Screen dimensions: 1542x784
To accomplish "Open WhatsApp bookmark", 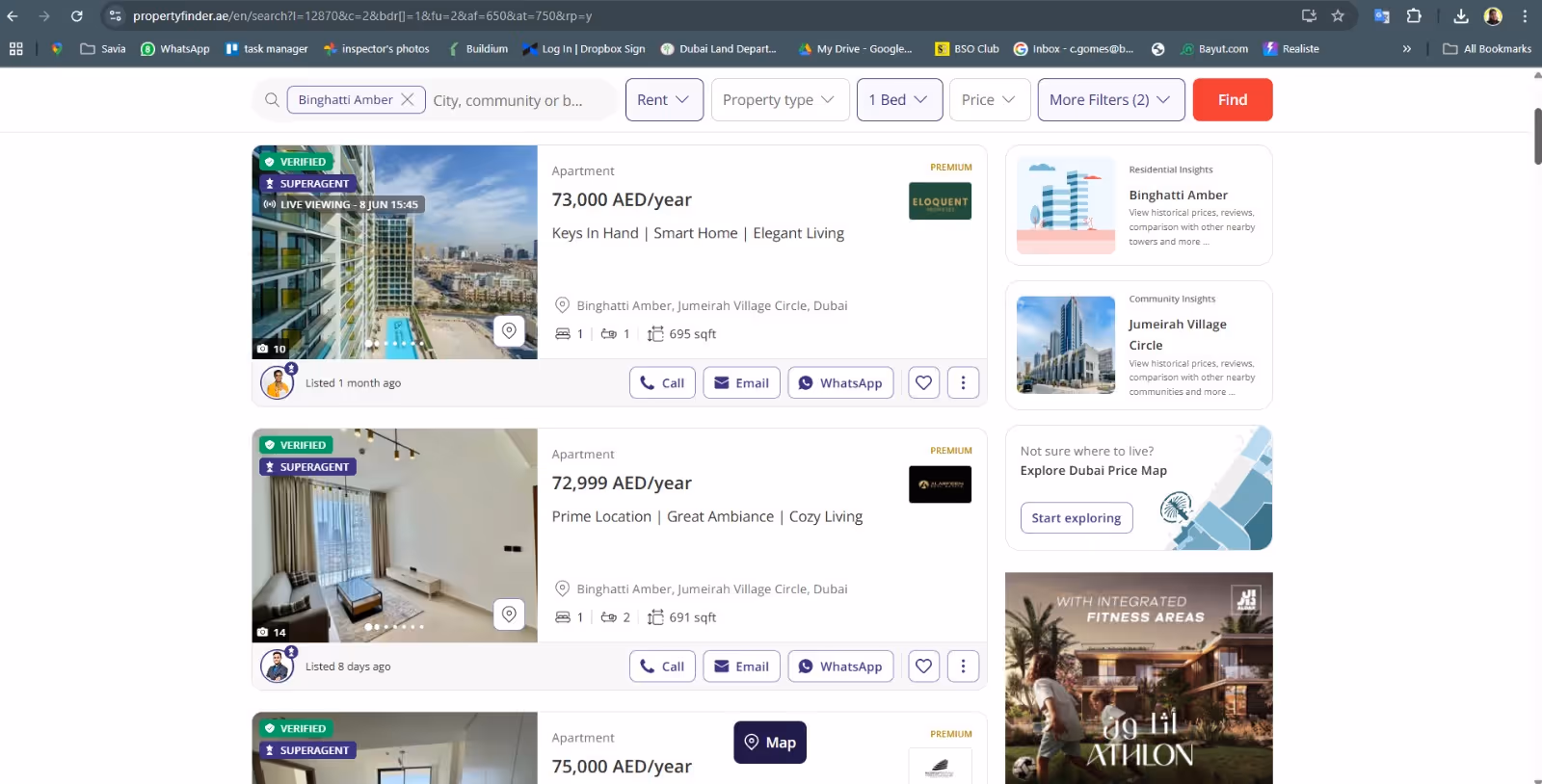I will (175, 48).
